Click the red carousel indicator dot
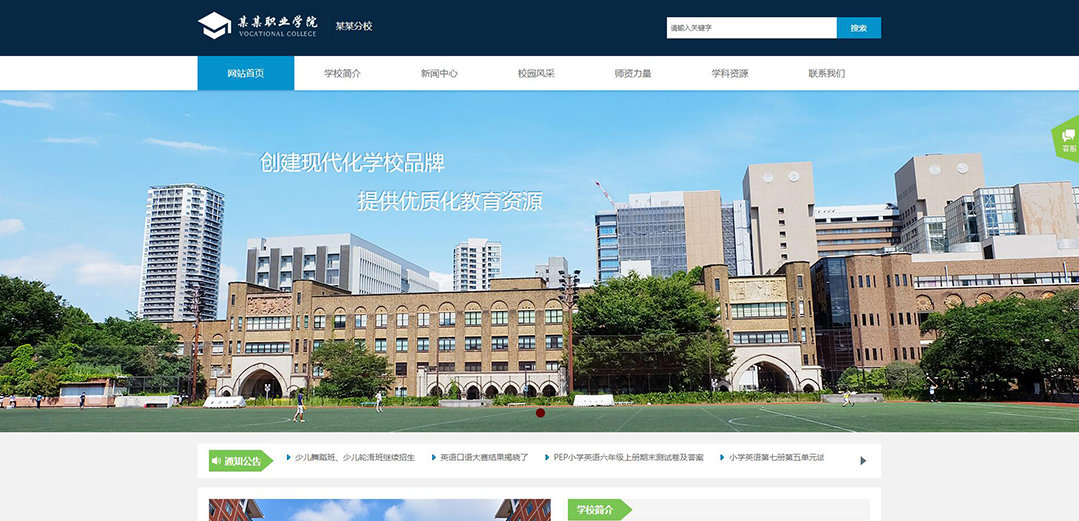This screenshot has height=521, width=1079. click(540, 412)
